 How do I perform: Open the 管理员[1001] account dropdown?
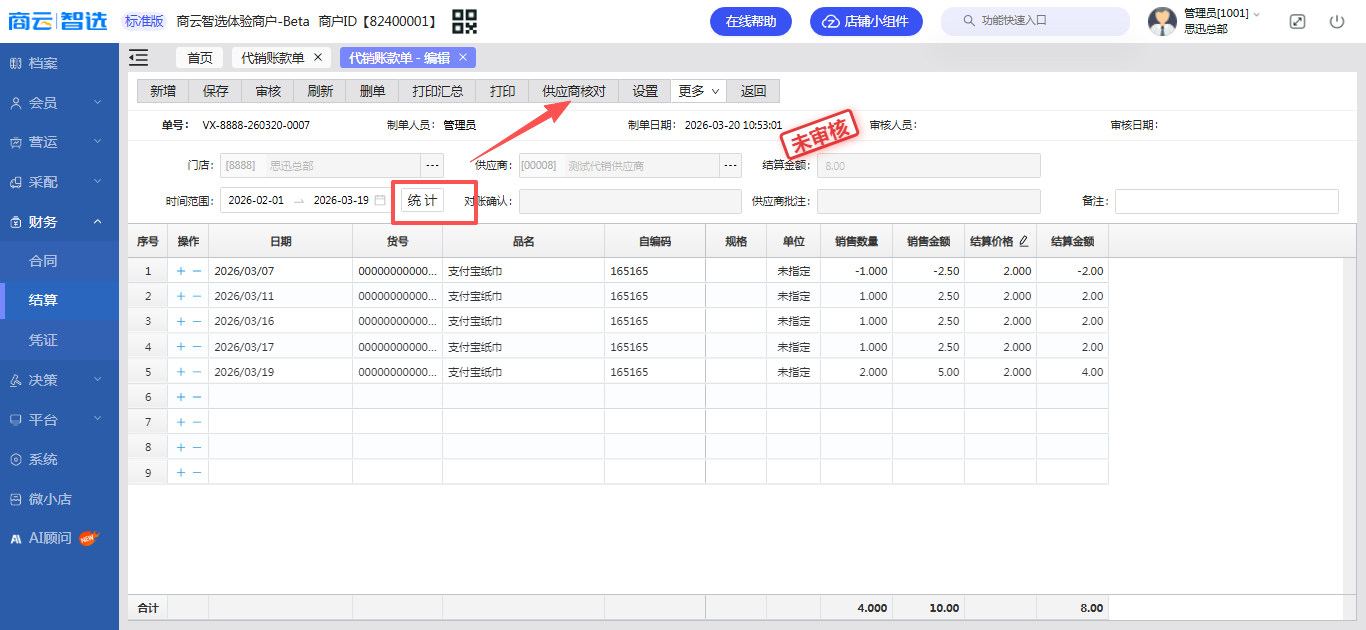(1221, 14)
